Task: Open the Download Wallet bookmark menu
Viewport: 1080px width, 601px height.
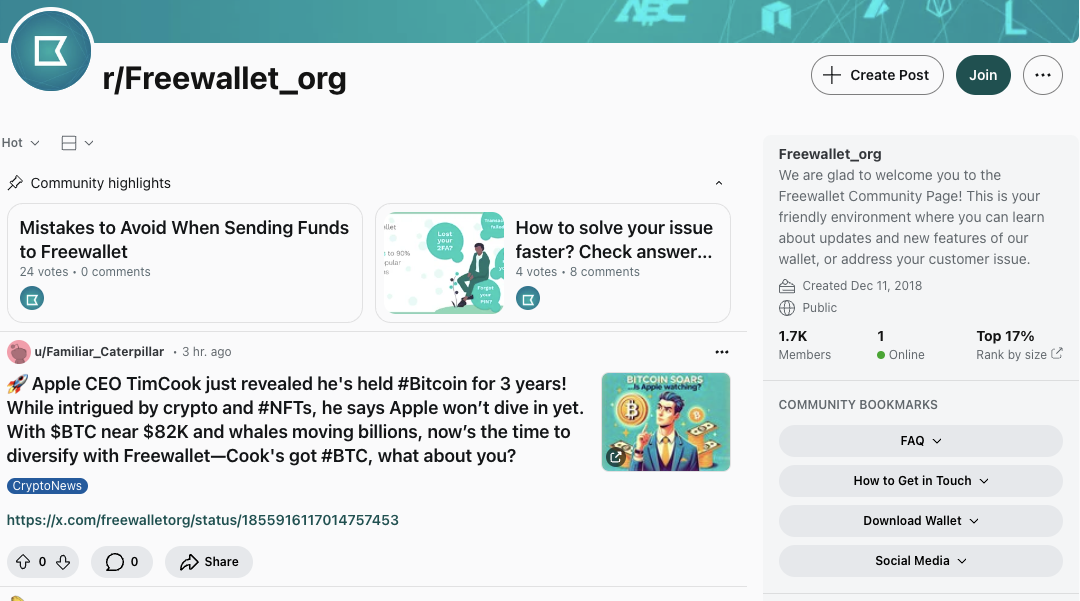Action: coord(920,521)
